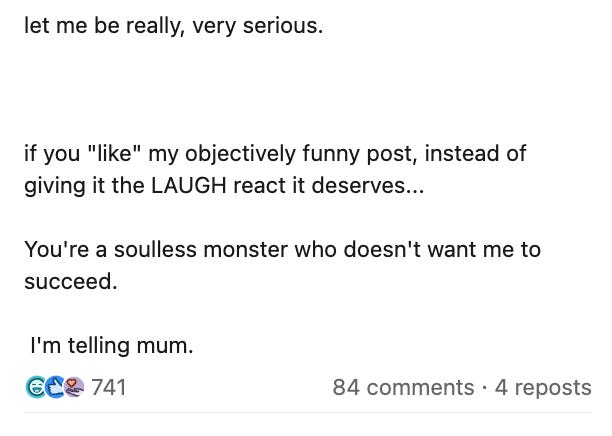The height and width of the screenshot is (436, 612).
Task: Click the word "serious" in the first line
Action: tap(284, 25)
